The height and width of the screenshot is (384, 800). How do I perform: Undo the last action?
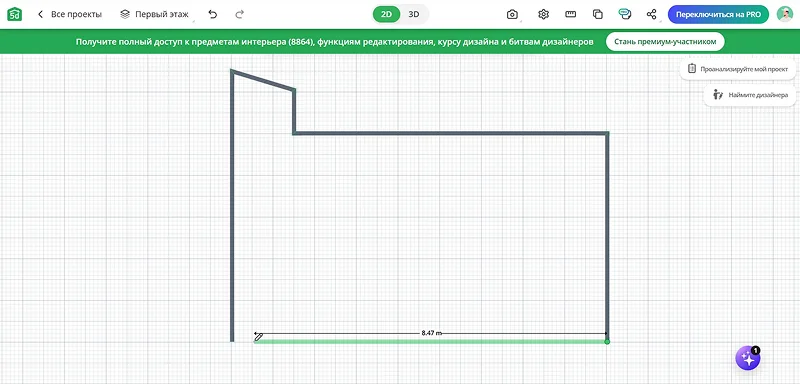(x=213, y=14)
